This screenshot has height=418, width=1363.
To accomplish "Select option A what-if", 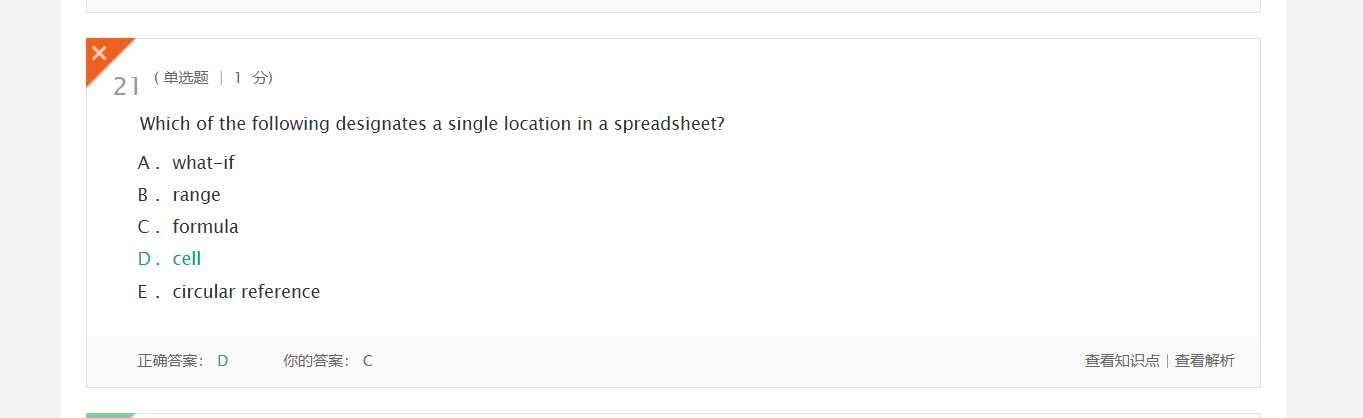I will (x=186, y=163).
